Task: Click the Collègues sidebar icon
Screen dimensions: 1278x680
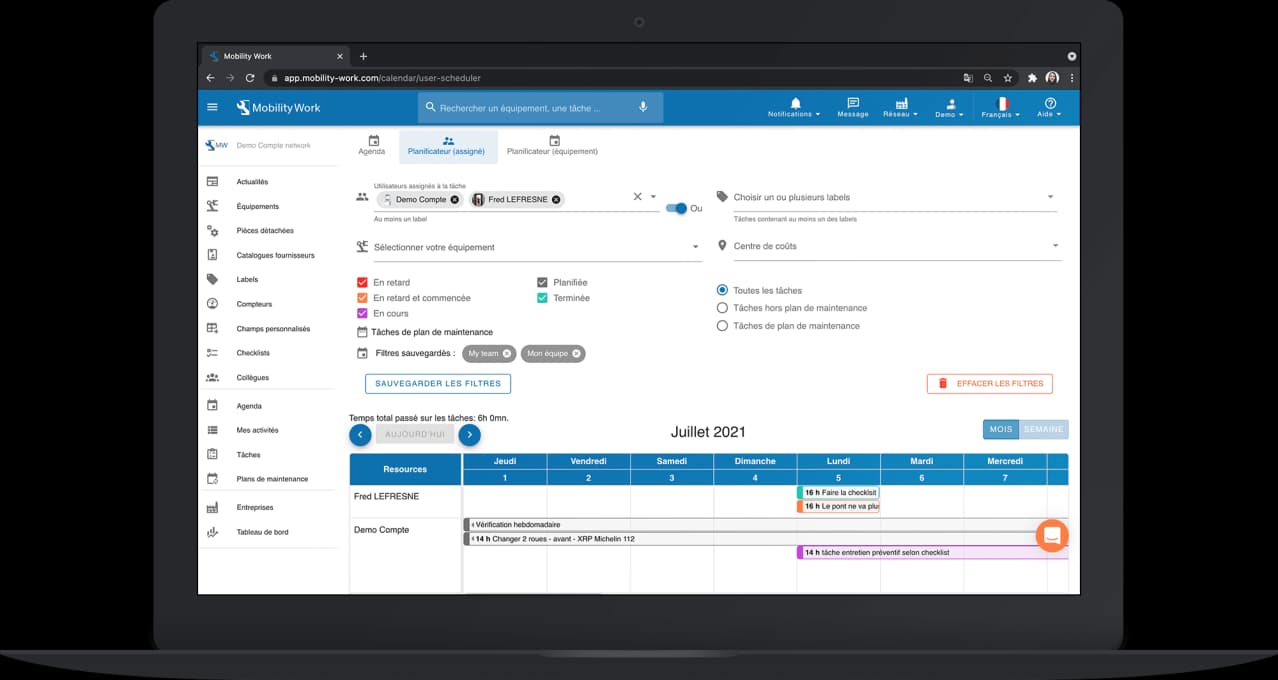Action: [x=212, y=377]
